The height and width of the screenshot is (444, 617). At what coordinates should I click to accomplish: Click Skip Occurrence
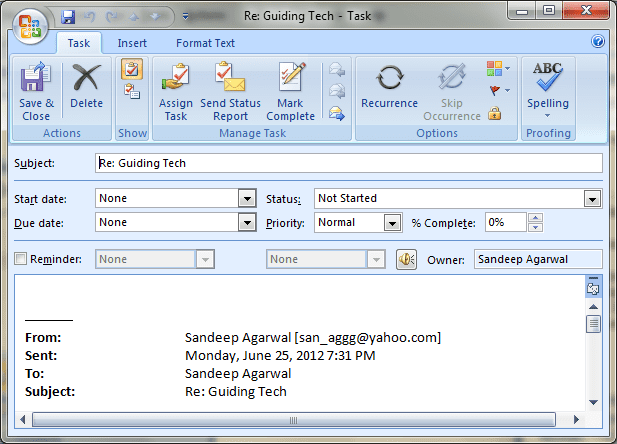(452, 91)
